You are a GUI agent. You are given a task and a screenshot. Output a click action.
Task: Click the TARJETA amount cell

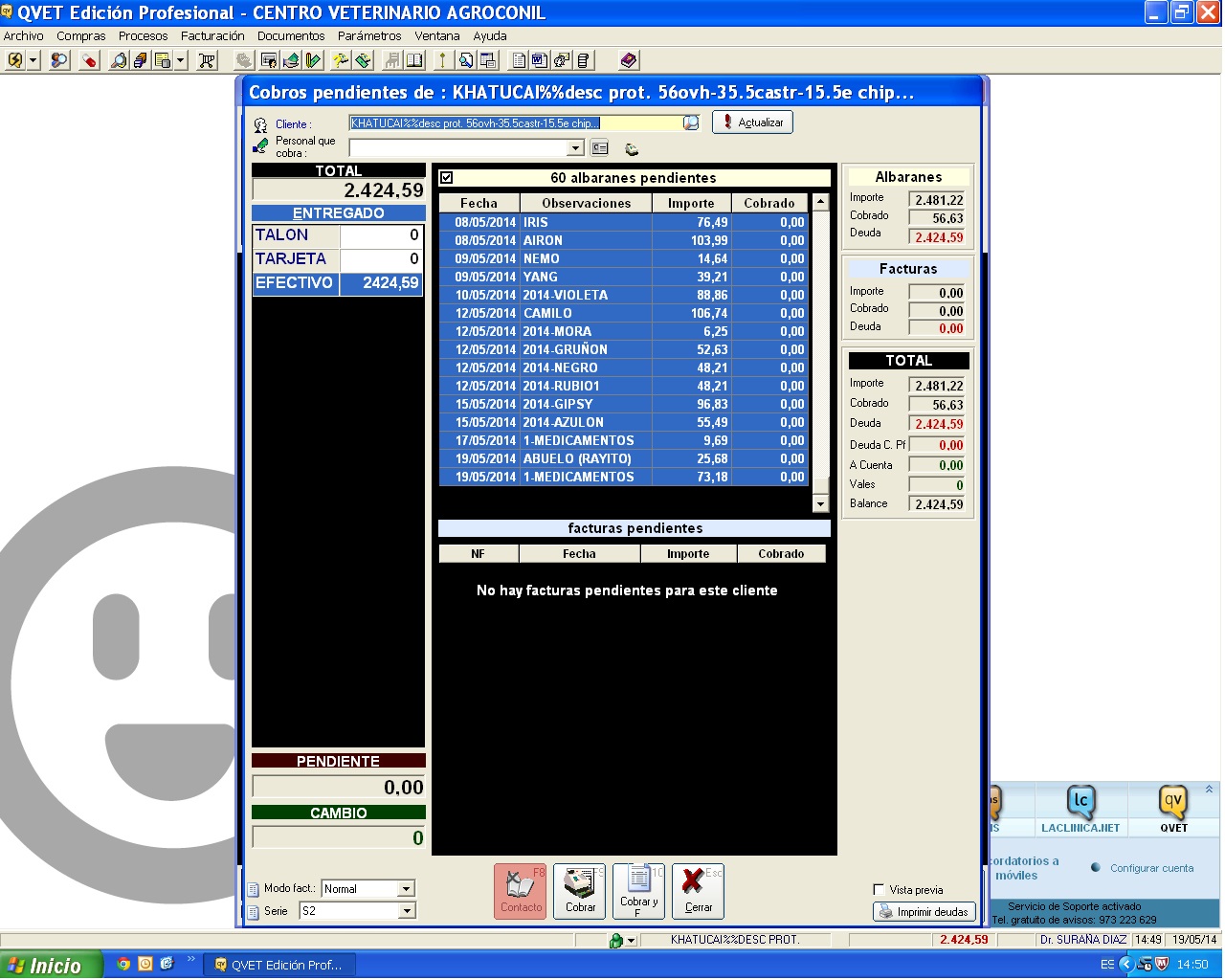click(x=381, y=259)
